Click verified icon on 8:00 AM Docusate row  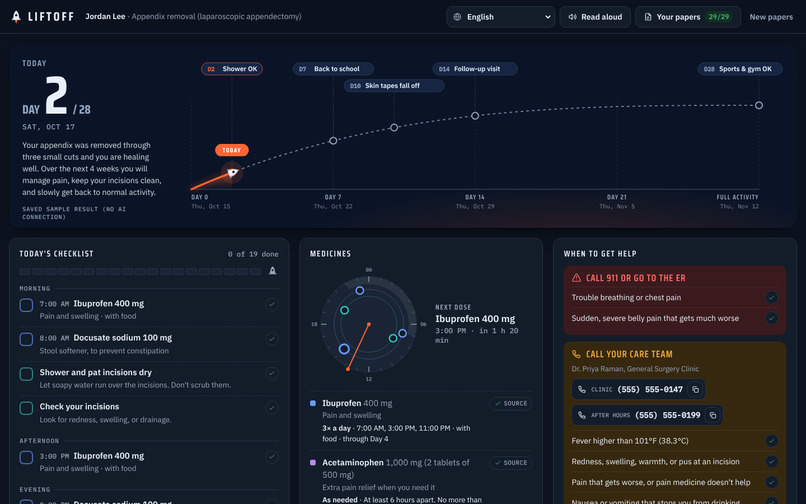[272, 338]
